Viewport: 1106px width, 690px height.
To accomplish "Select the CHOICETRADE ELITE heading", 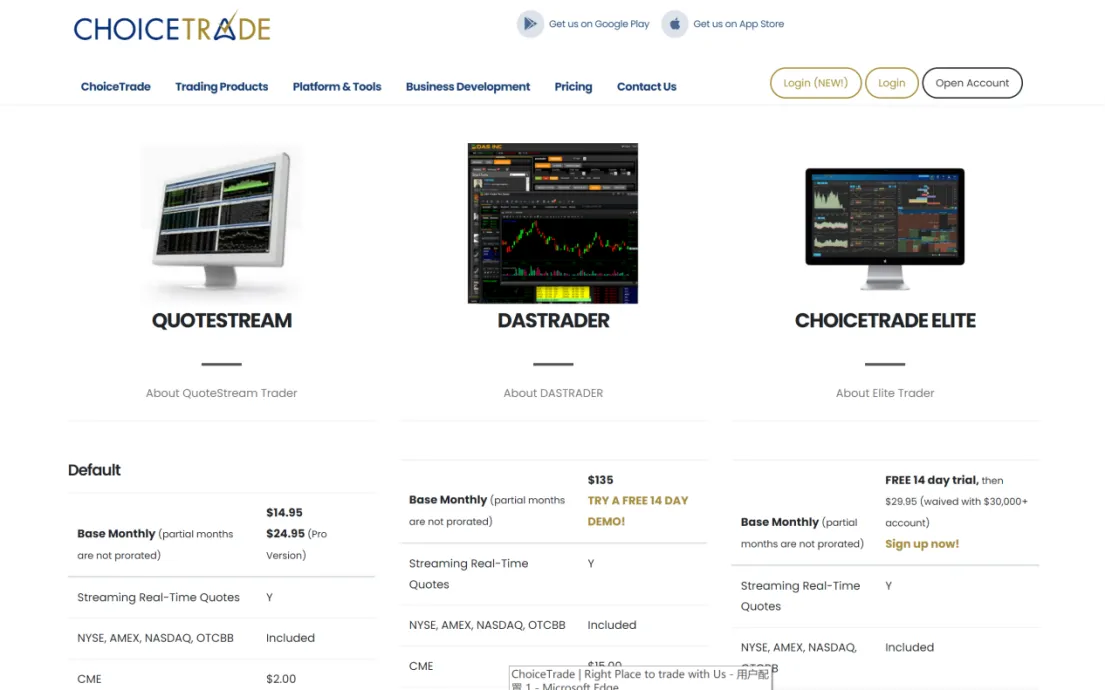I will point(885,320).
